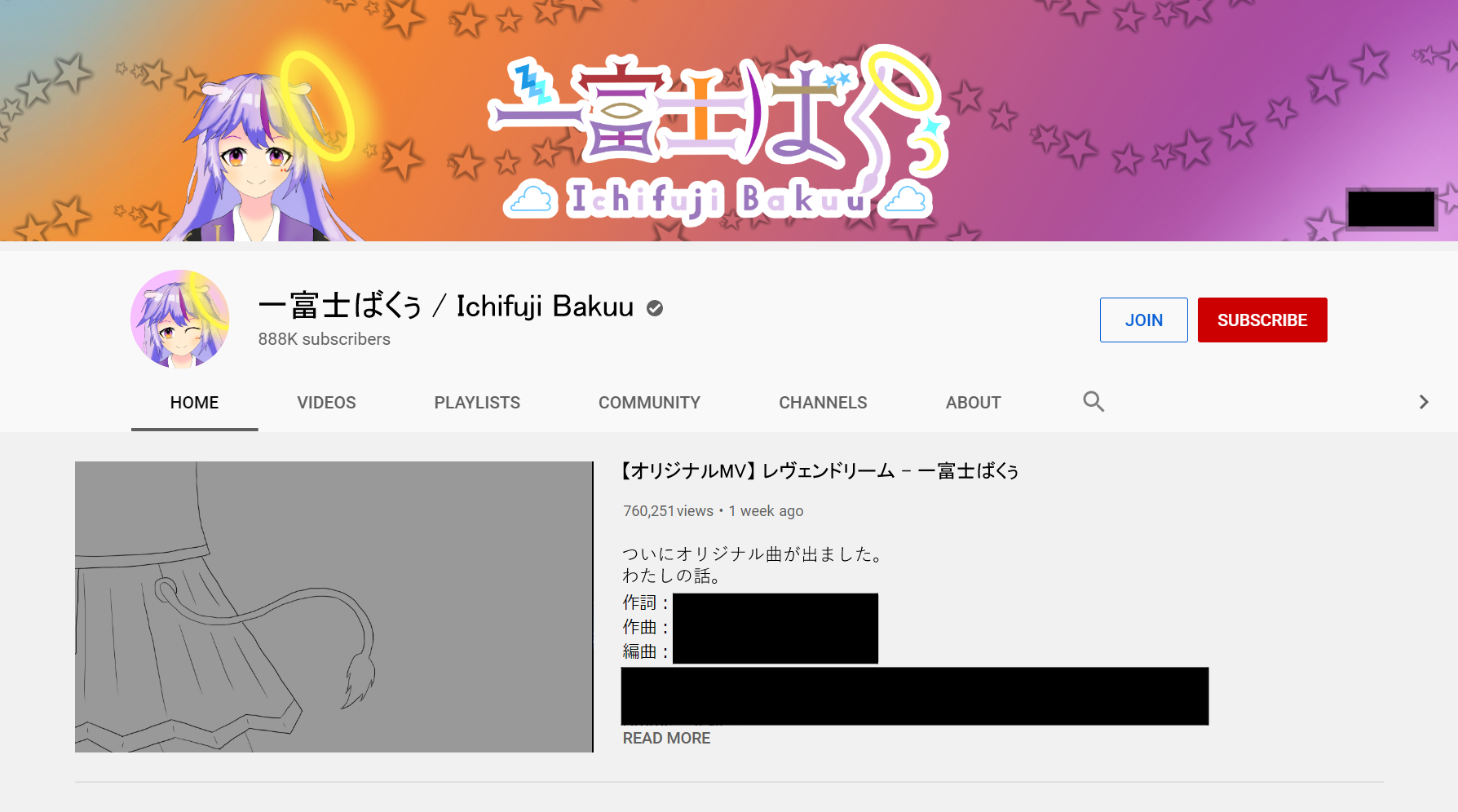Click the 888K subscribers count
This screenshot has height=812, width=1458.
(x=324, y=339)
